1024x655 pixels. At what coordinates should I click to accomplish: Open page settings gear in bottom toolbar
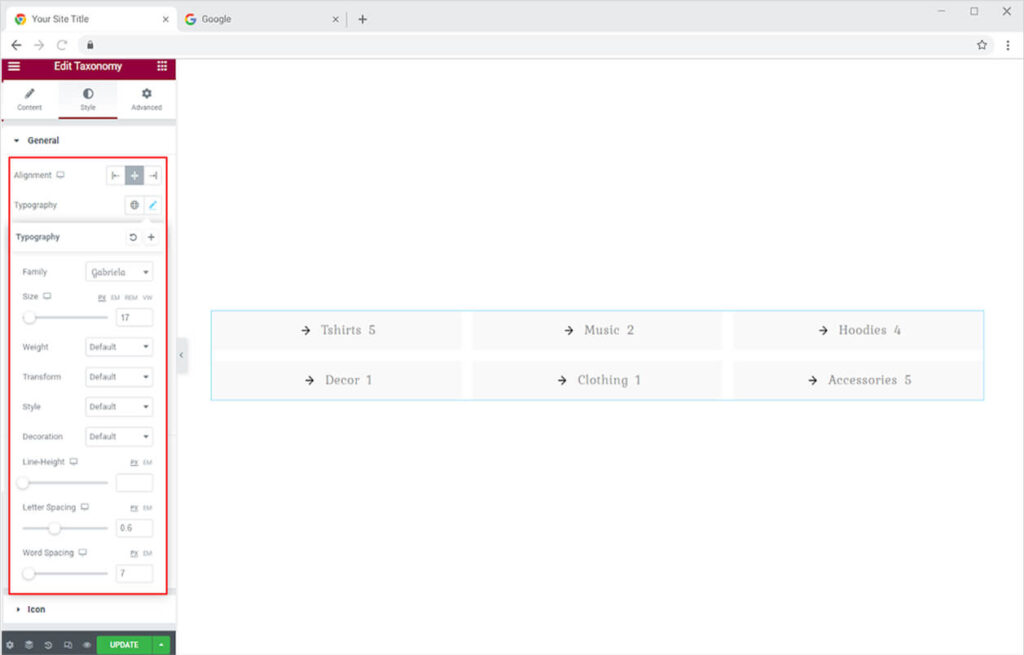(10, 645)
